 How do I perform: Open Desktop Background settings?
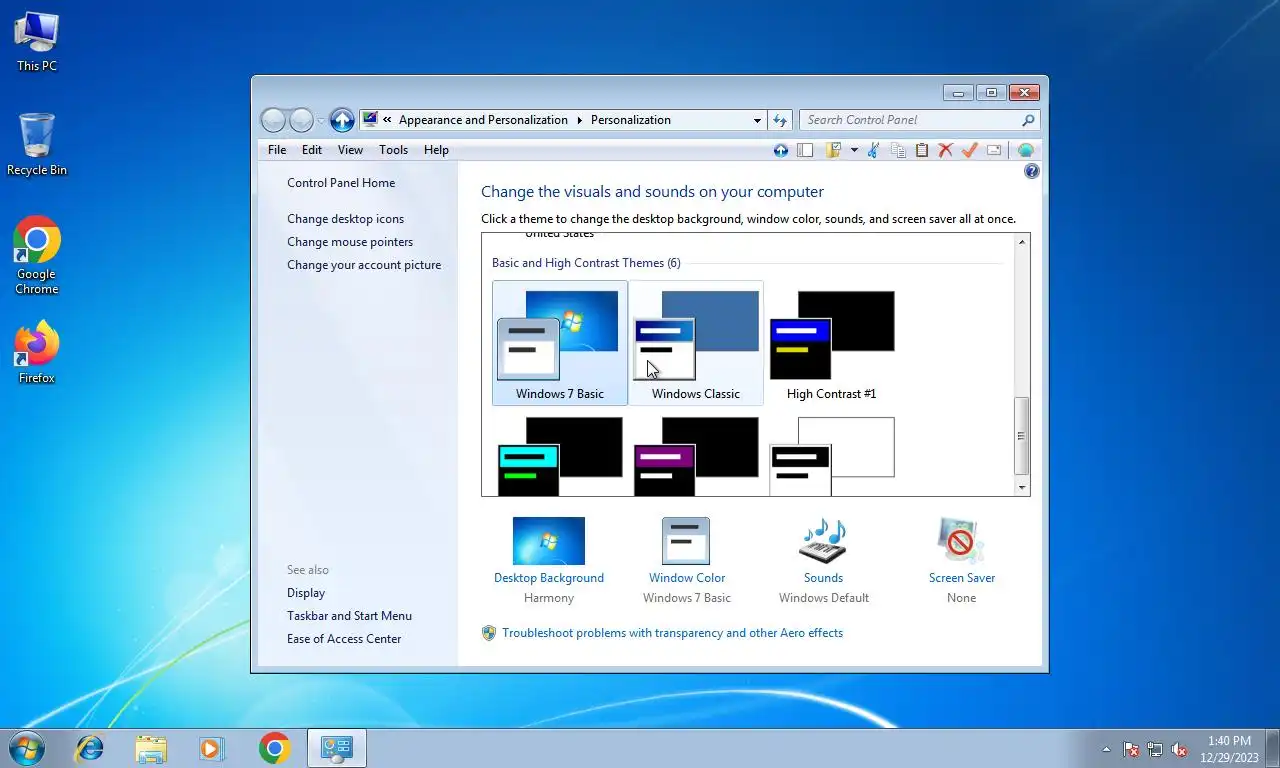pos(549,560)
